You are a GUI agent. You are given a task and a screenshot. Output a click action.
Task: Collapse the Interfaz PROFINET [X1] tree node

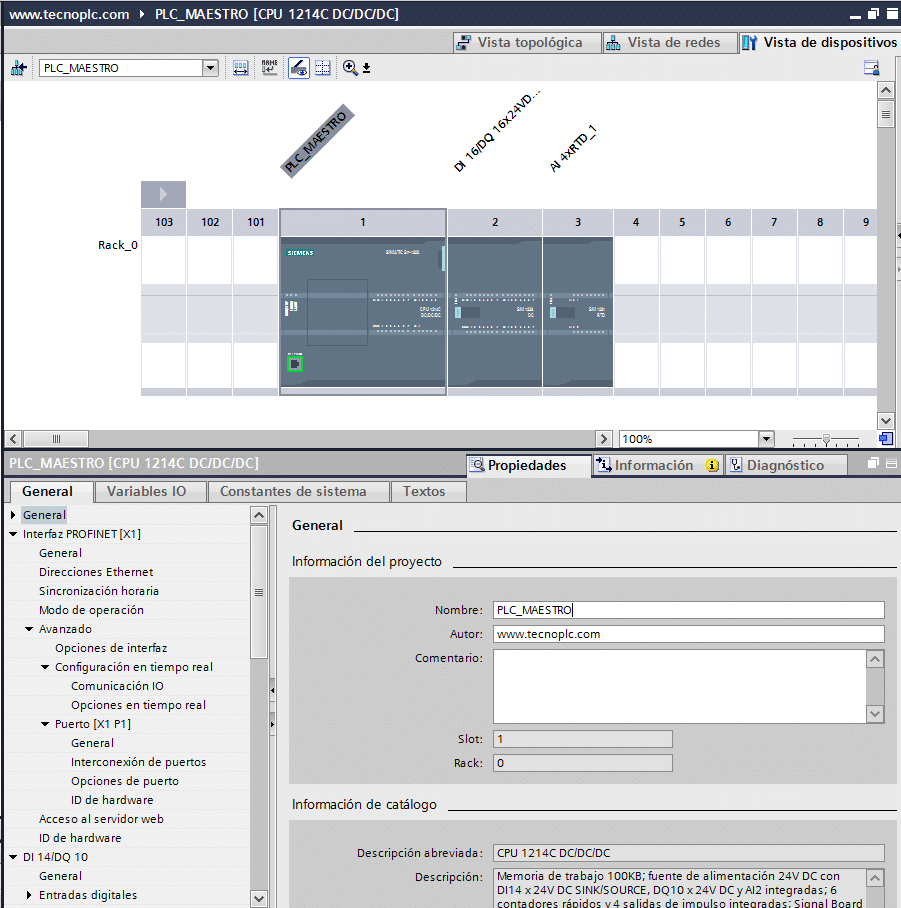[13, 534]
